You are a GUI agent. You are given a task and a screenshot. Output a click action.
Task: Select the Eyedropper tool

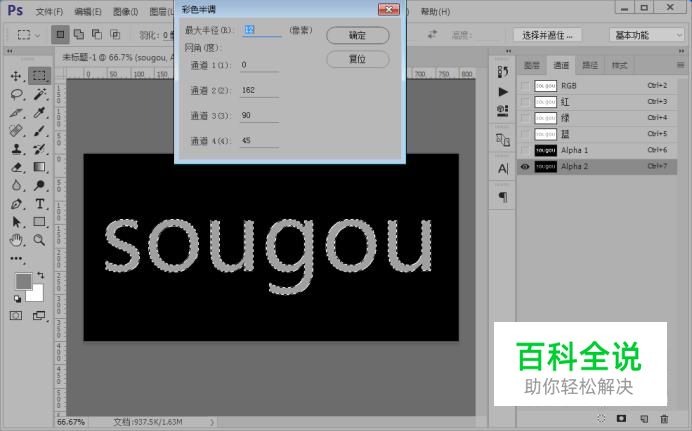click(x=39, y=112)
